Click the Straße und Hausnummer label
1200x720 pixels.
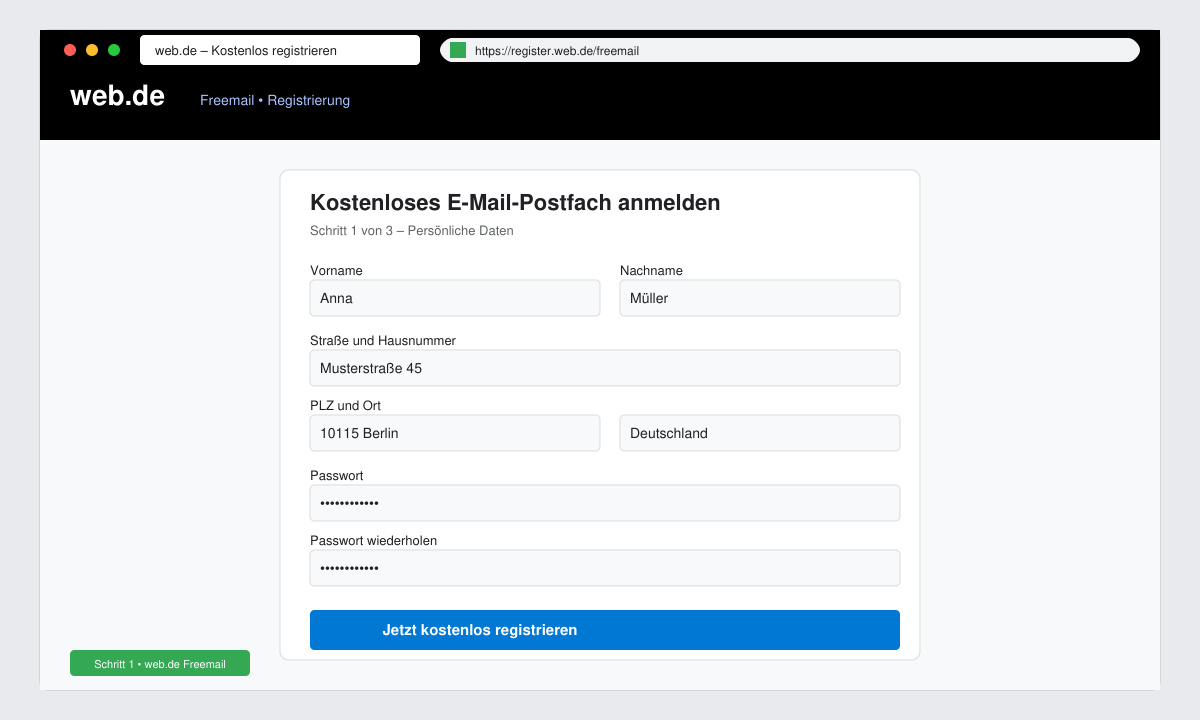(383, 341)
